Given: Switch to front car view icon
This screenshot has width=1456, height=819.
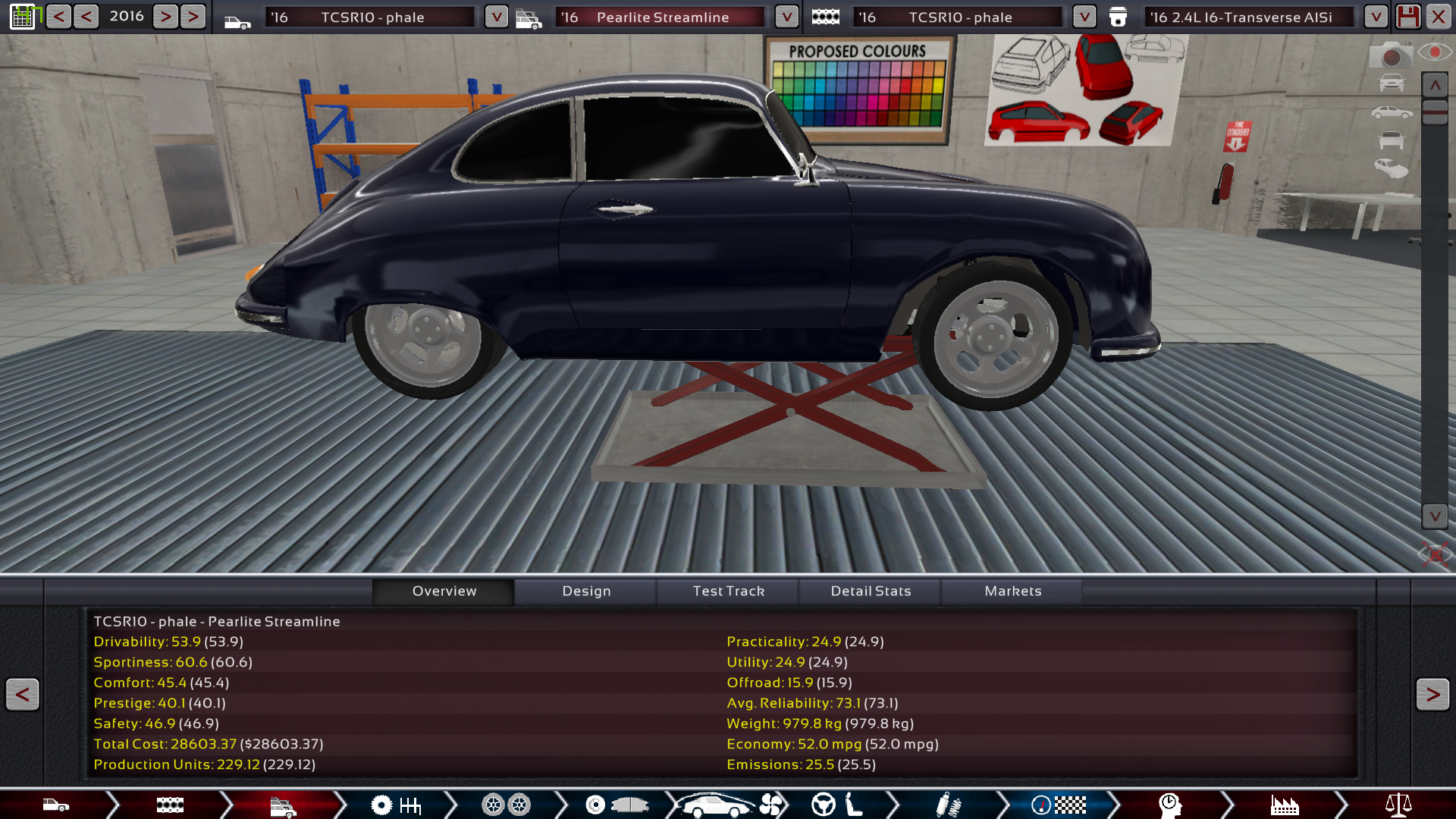Looking at the screenshot, I should (x=1391, y=83).
